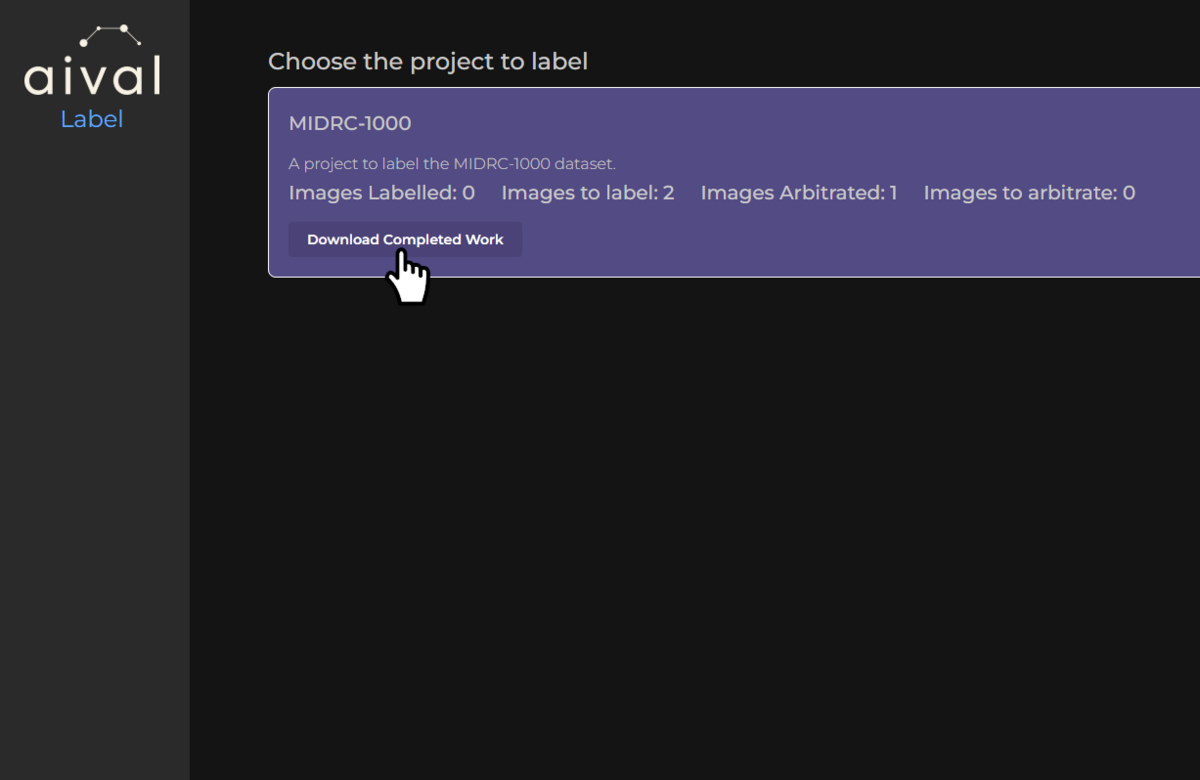
Task: Click 'Download Completed Work'
Action: click(x=404, y=239)
